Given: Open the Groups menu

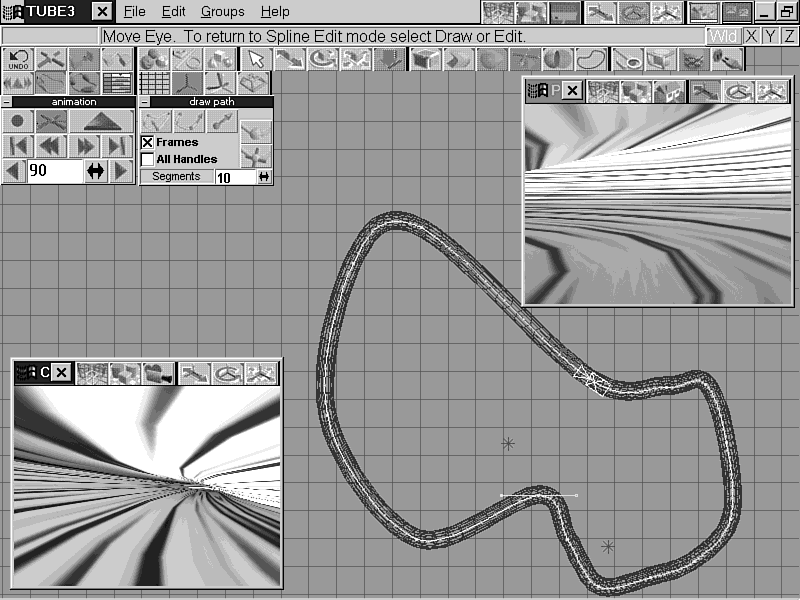Looking at the screenshot, I should (x=222, y=12).
